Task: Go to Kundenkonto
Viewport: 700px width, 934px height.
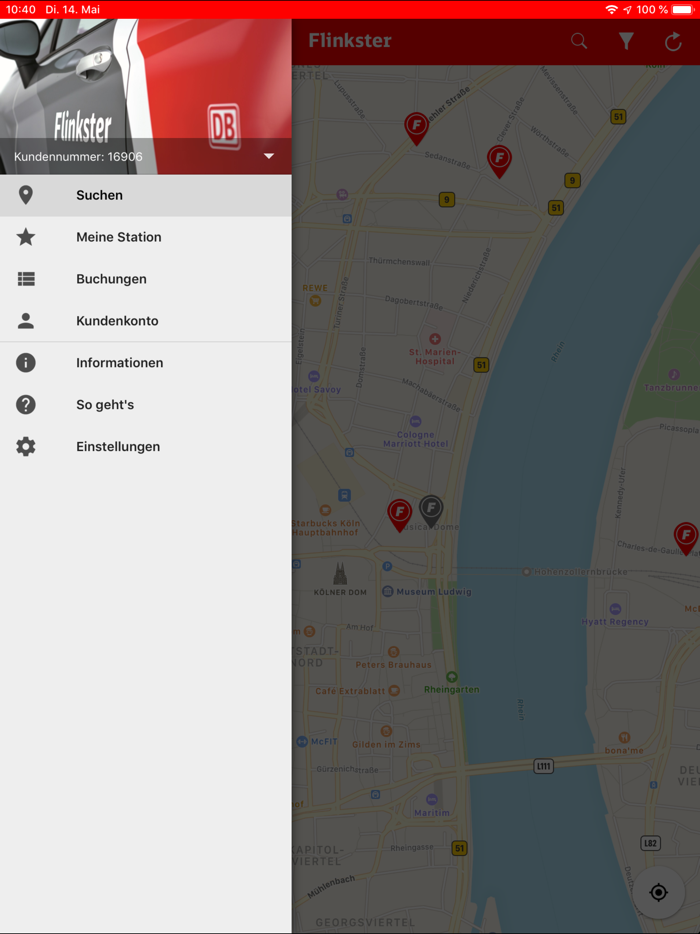Action: [146, 320]
